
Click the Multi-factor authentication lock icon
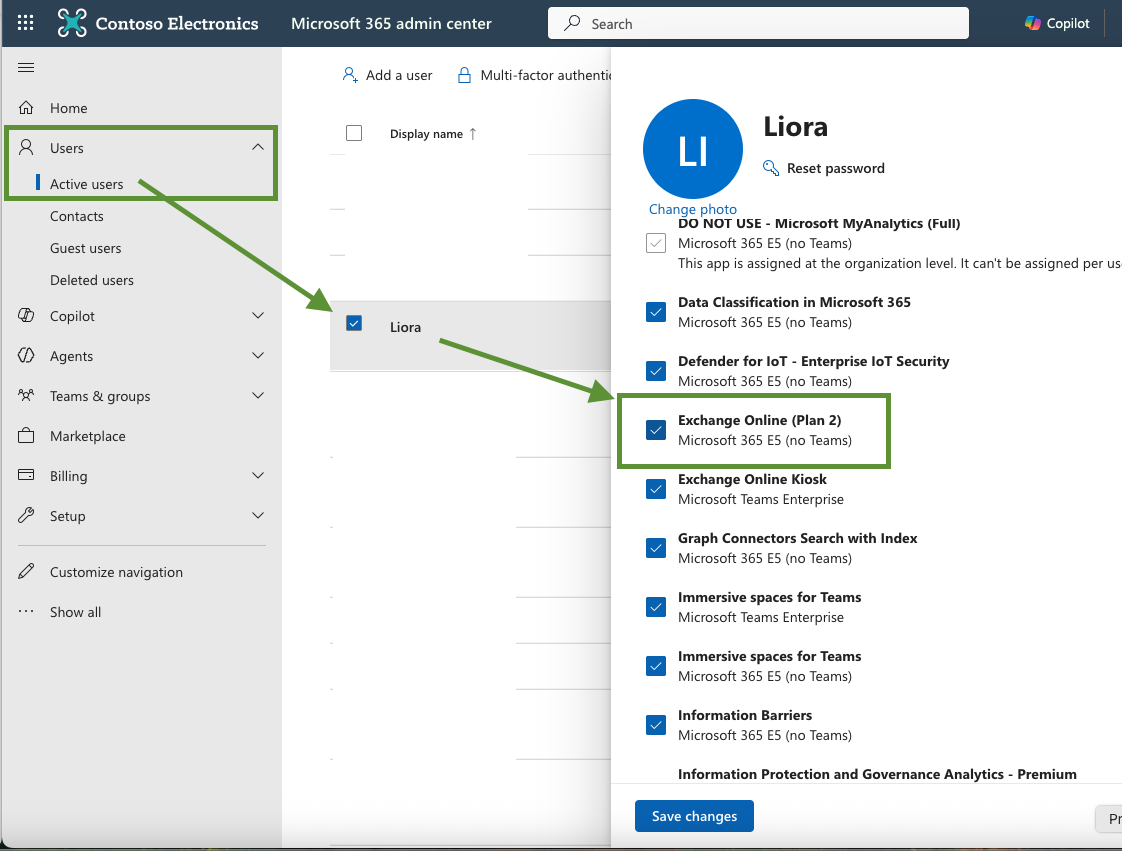click(x=464, y=75)
